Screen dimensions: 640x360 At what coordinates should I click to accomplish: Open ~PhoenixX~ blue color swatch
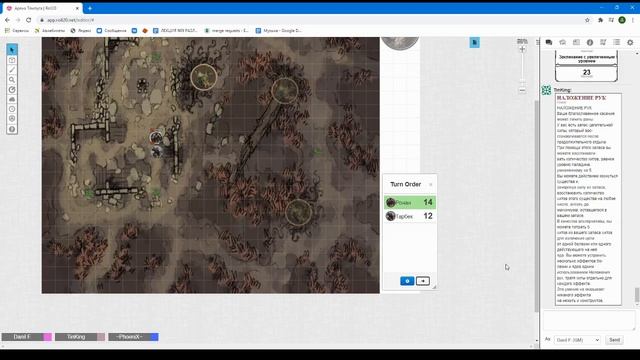[155, 337]
